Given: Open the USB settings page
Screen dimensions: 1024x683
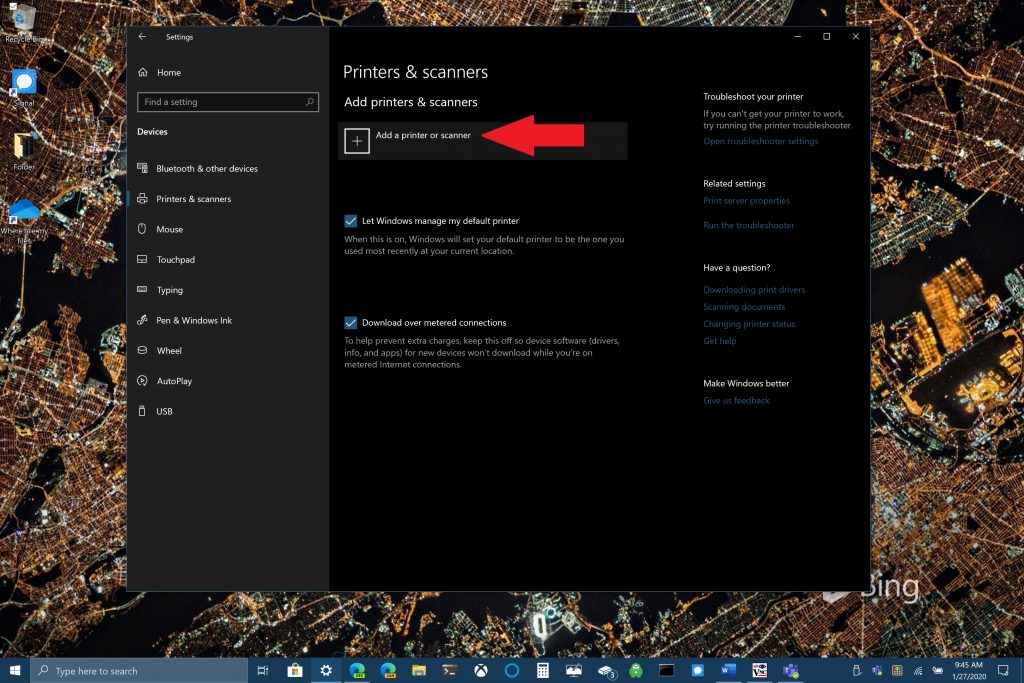Looking at the screenshot, I should [165, 411].
